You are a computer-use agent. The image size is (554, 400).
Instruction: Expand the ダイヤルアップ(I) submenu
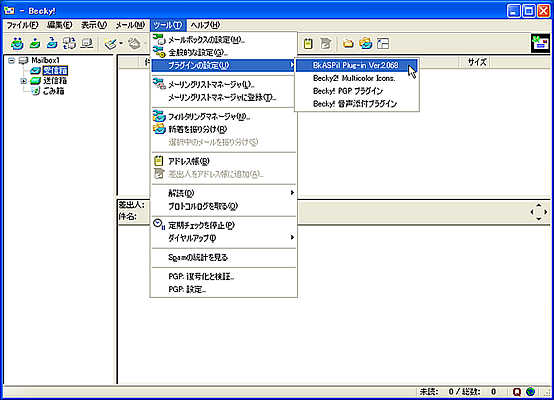223,237
